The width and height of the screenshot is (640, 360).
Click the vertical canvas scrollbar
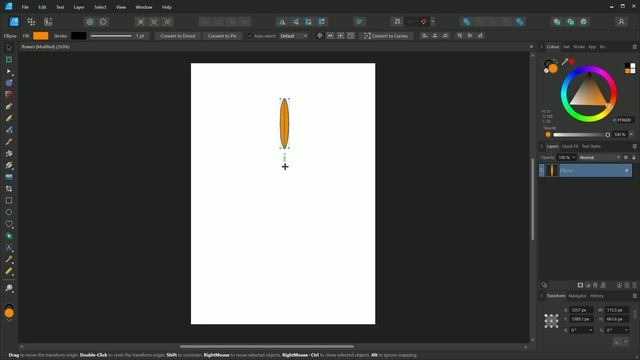tap(532, 199)
